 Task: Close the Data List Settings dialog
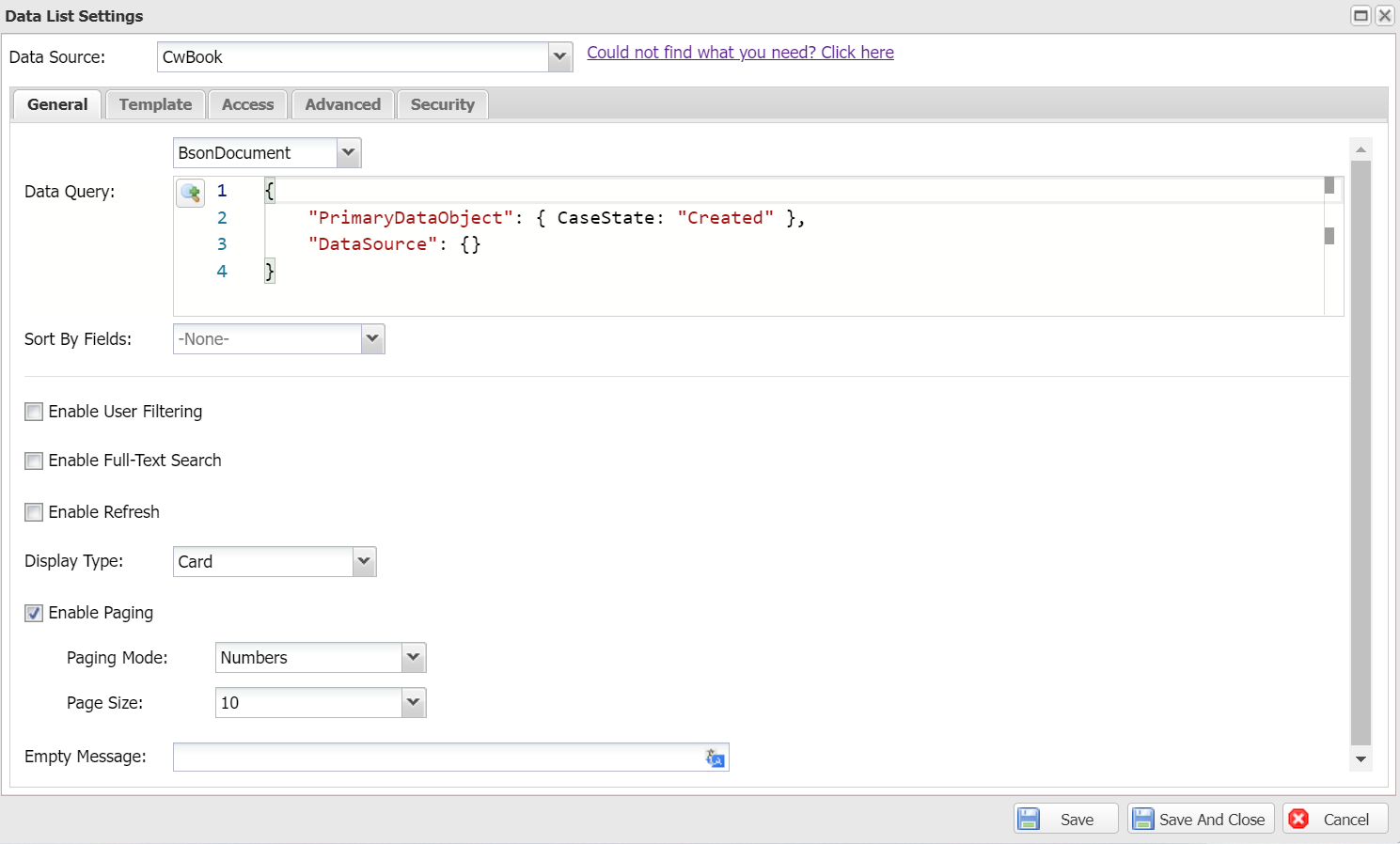tap(1385, 15)
